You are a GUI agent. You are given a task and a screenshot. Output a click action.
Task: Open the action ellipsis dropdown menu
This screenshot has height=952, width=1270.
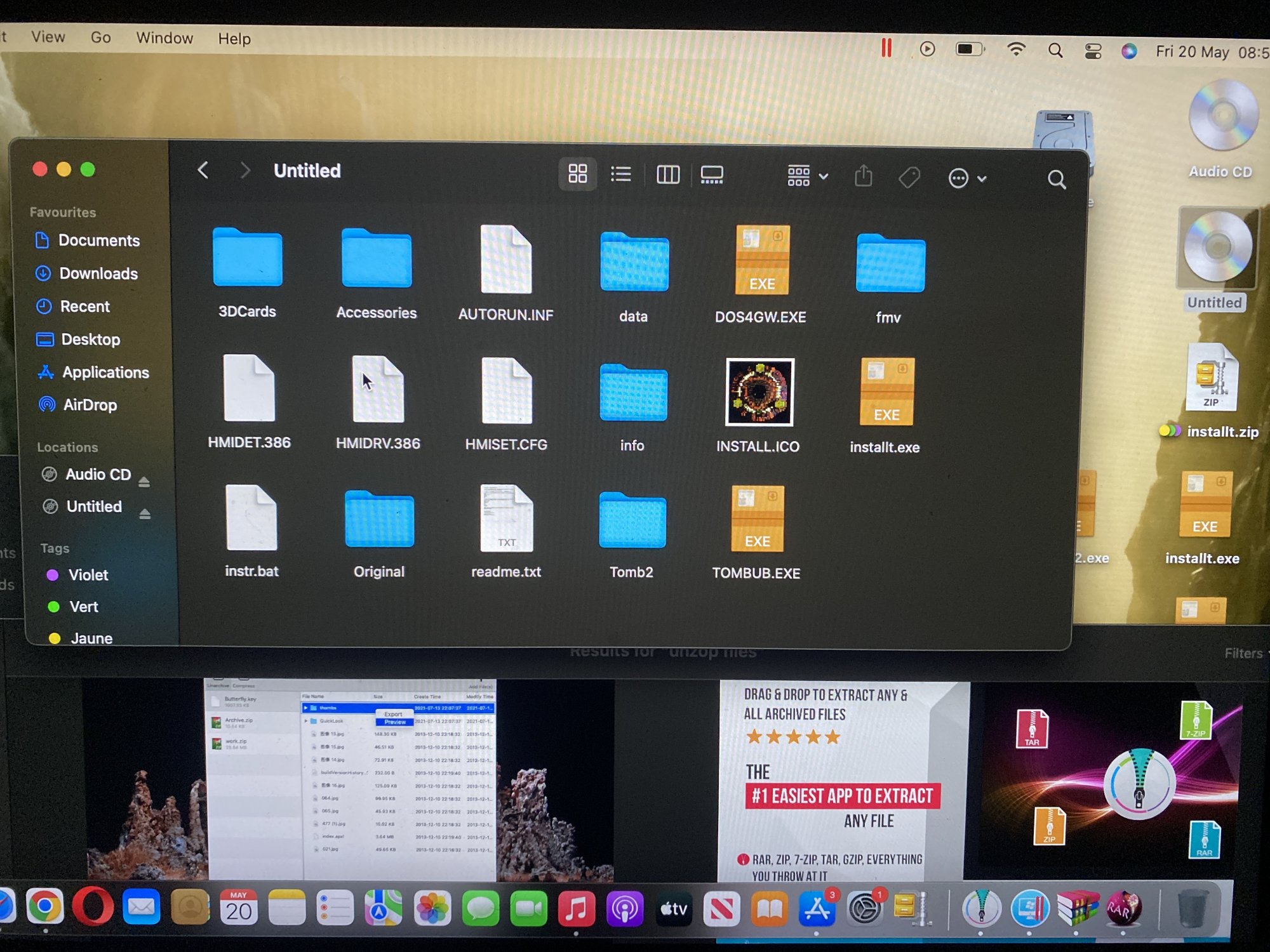[x=966, y=178]
